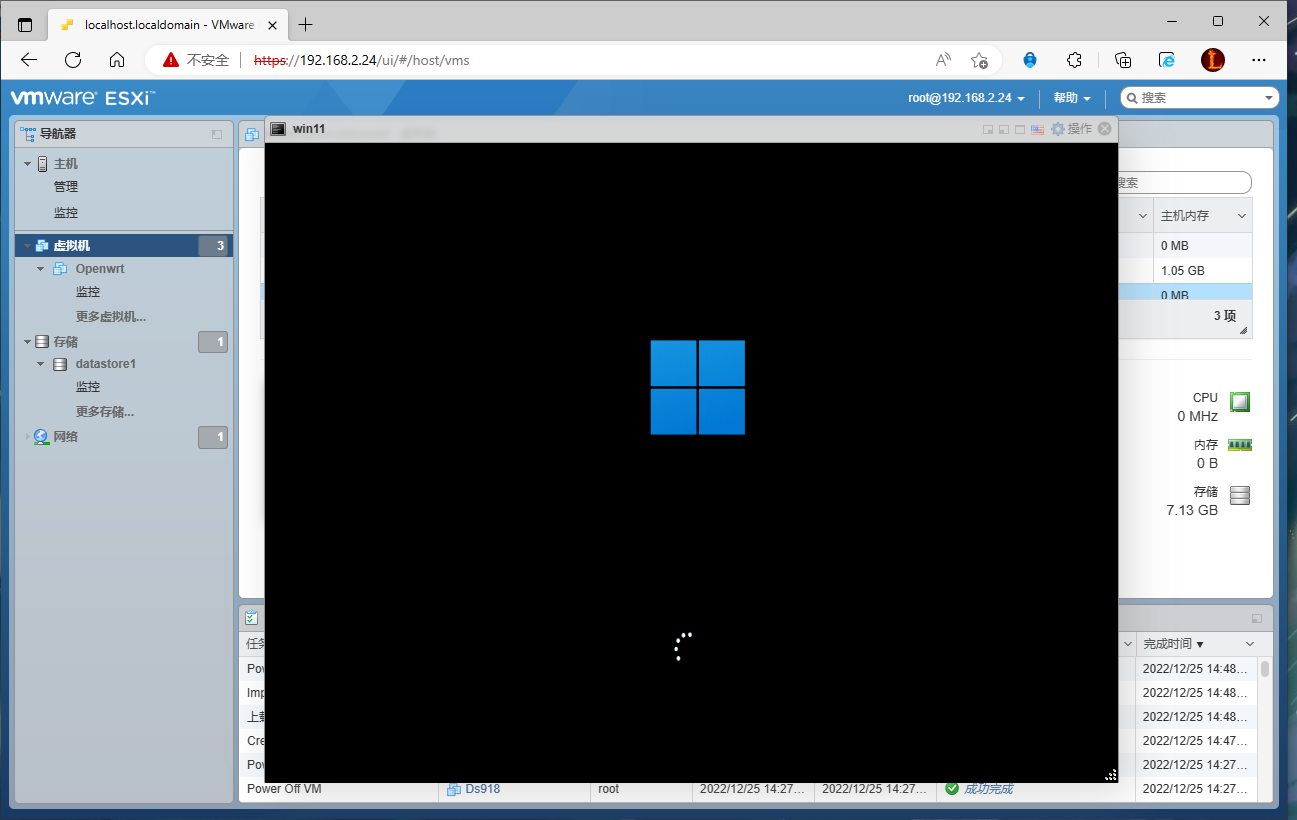The width and height of the screenshot is (1297, 820).
Task: Open 网络 network section
Action: tap(66, 437)
